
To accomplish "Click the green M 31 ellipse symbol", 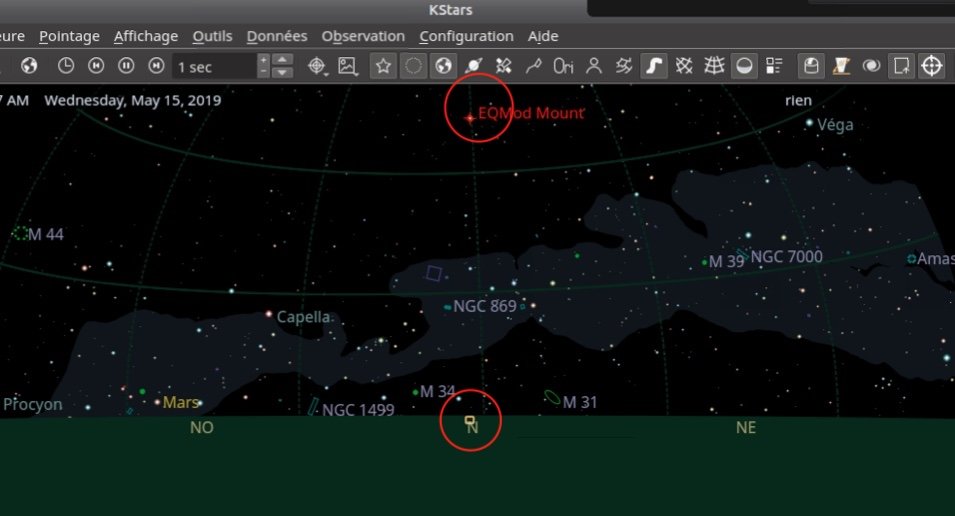I will (x=552, y=397).
